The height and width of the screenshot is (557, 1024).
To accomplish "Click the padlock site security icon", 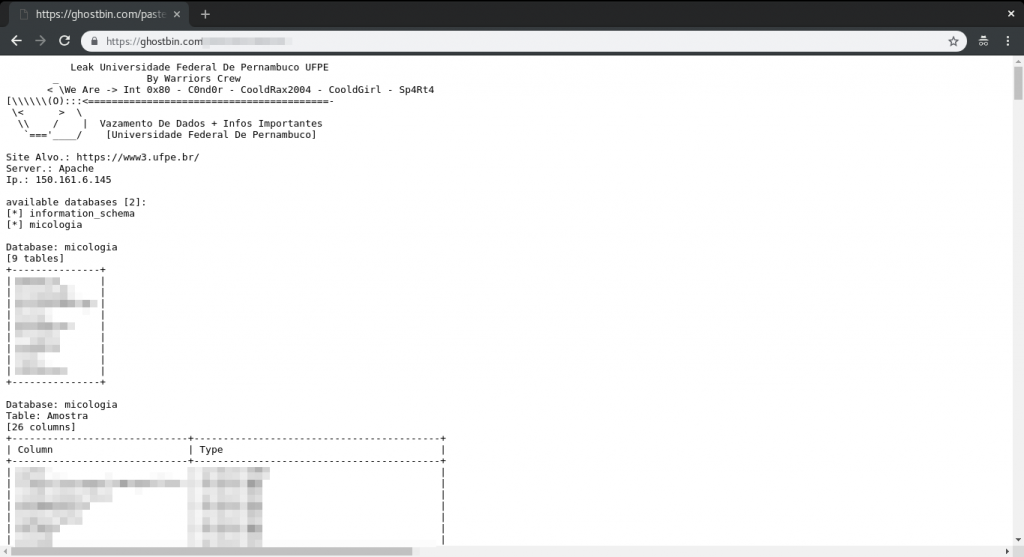I will point(94,41).
